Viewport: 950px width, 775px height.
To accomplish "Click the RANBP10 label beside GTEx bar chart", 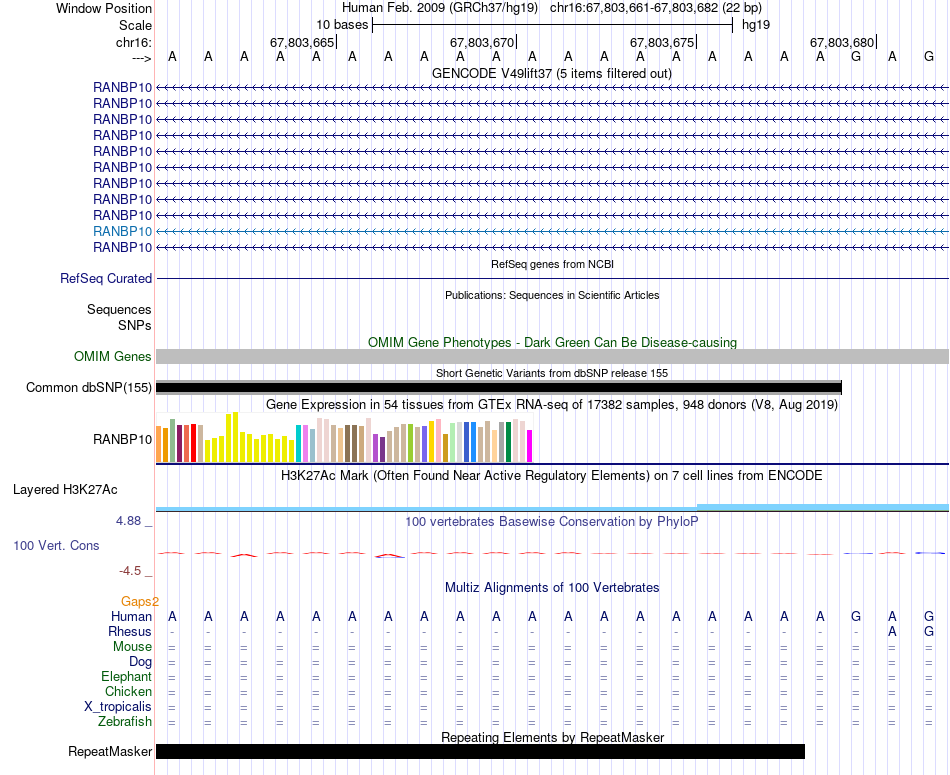I will (x=122, y=439).
